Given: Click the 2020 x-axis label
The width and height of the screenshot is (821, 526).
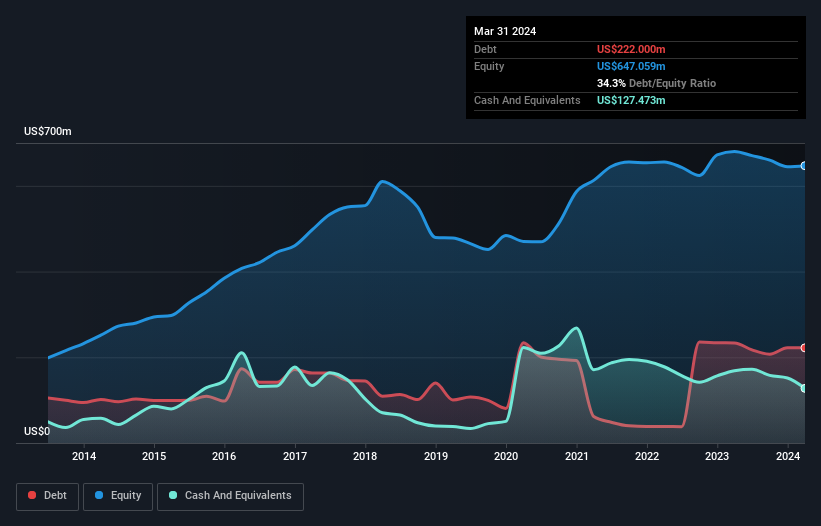Looking at the screenshot, I should click(506, 456).
